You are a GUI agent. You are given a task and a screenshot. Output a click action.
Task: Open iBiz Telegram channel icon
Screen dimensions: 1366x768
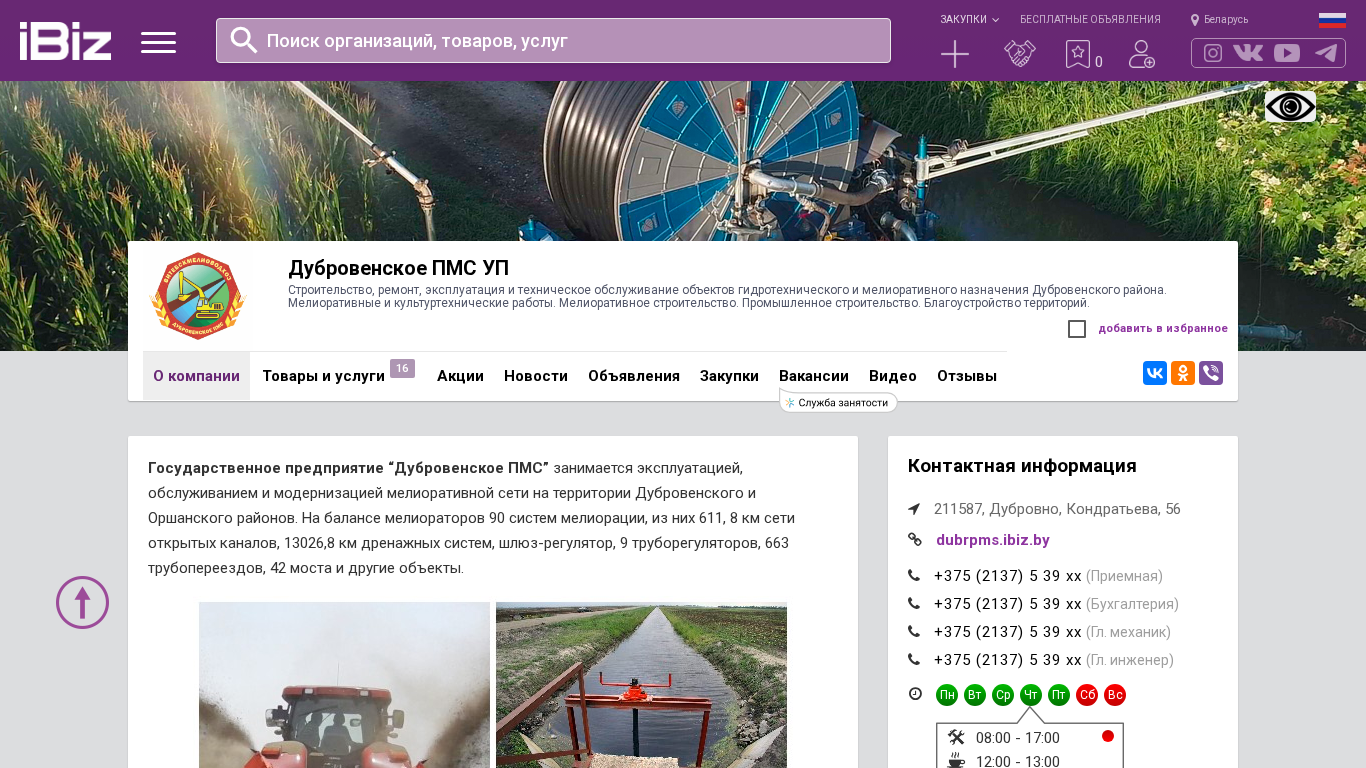[1326, 53]
